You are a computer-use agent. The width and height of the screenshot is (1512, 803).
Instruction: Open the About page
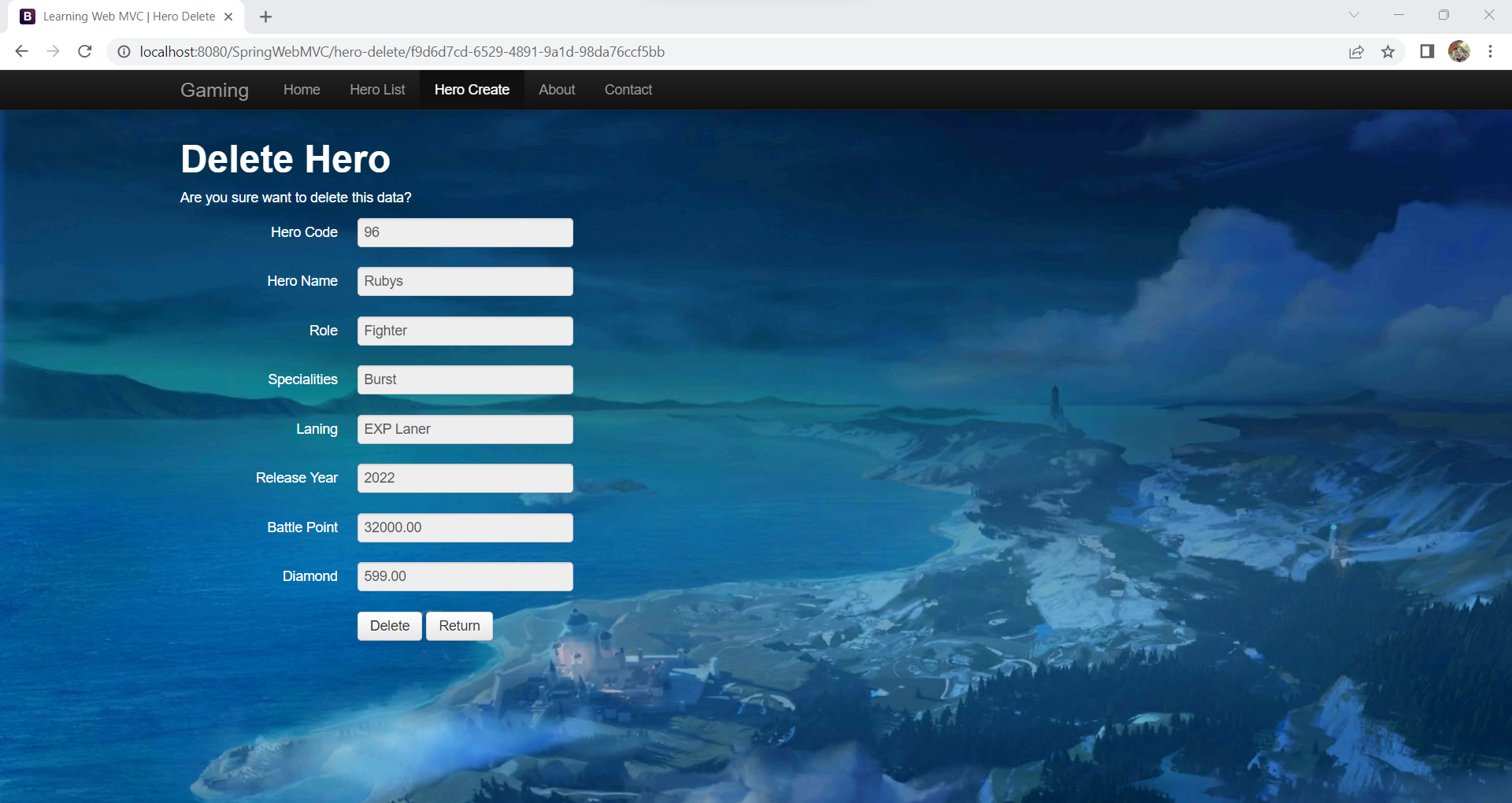click(x=557, y=90)
